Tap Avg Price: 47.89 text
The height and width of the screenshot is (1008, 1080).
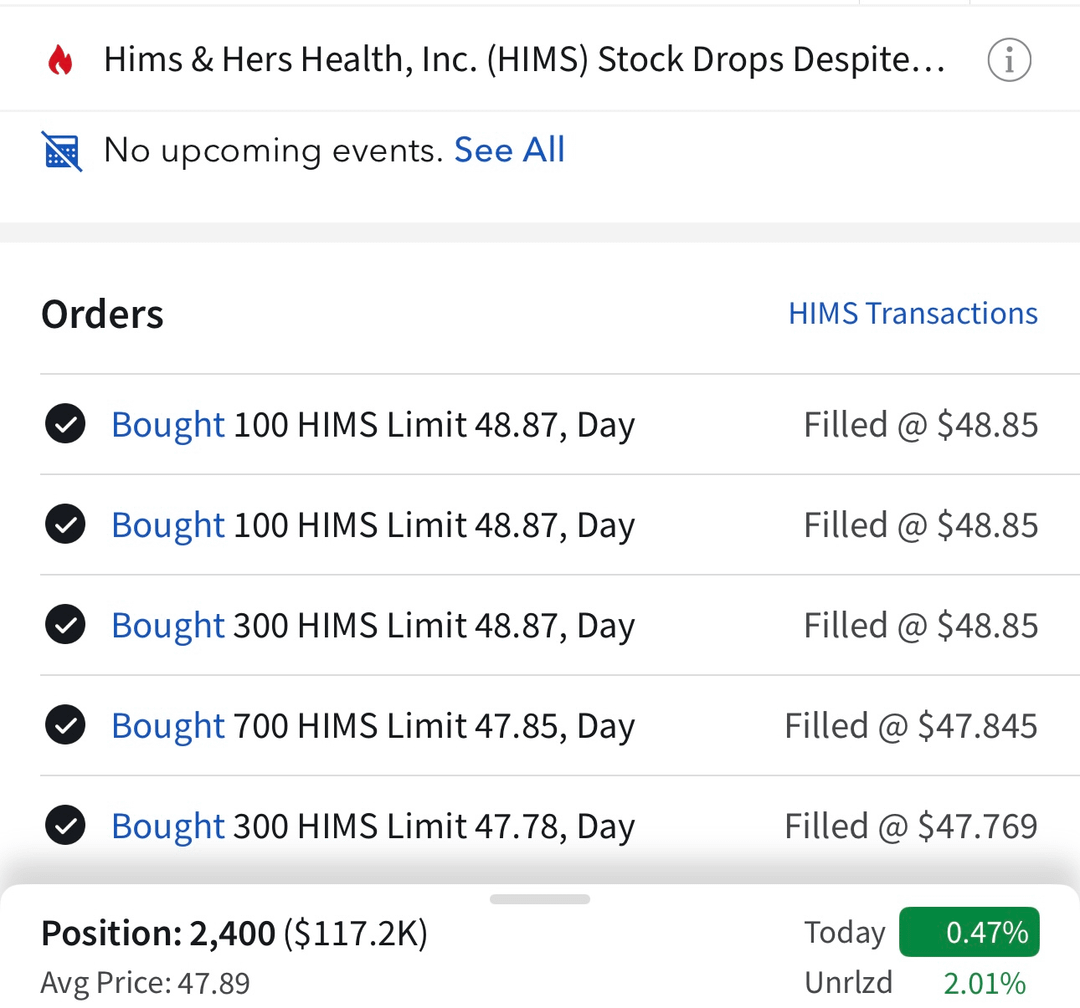click(x=145, y=983)
